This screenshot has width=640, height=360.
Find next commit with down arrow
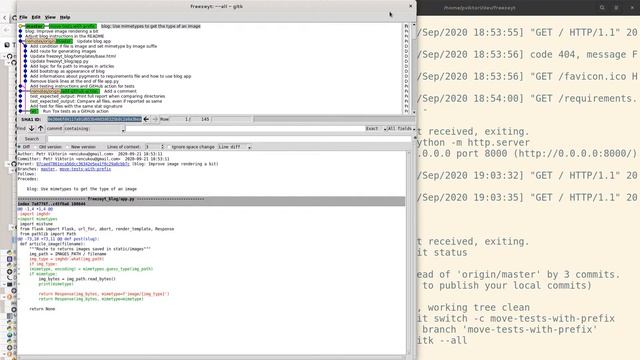tap(31, 129)
